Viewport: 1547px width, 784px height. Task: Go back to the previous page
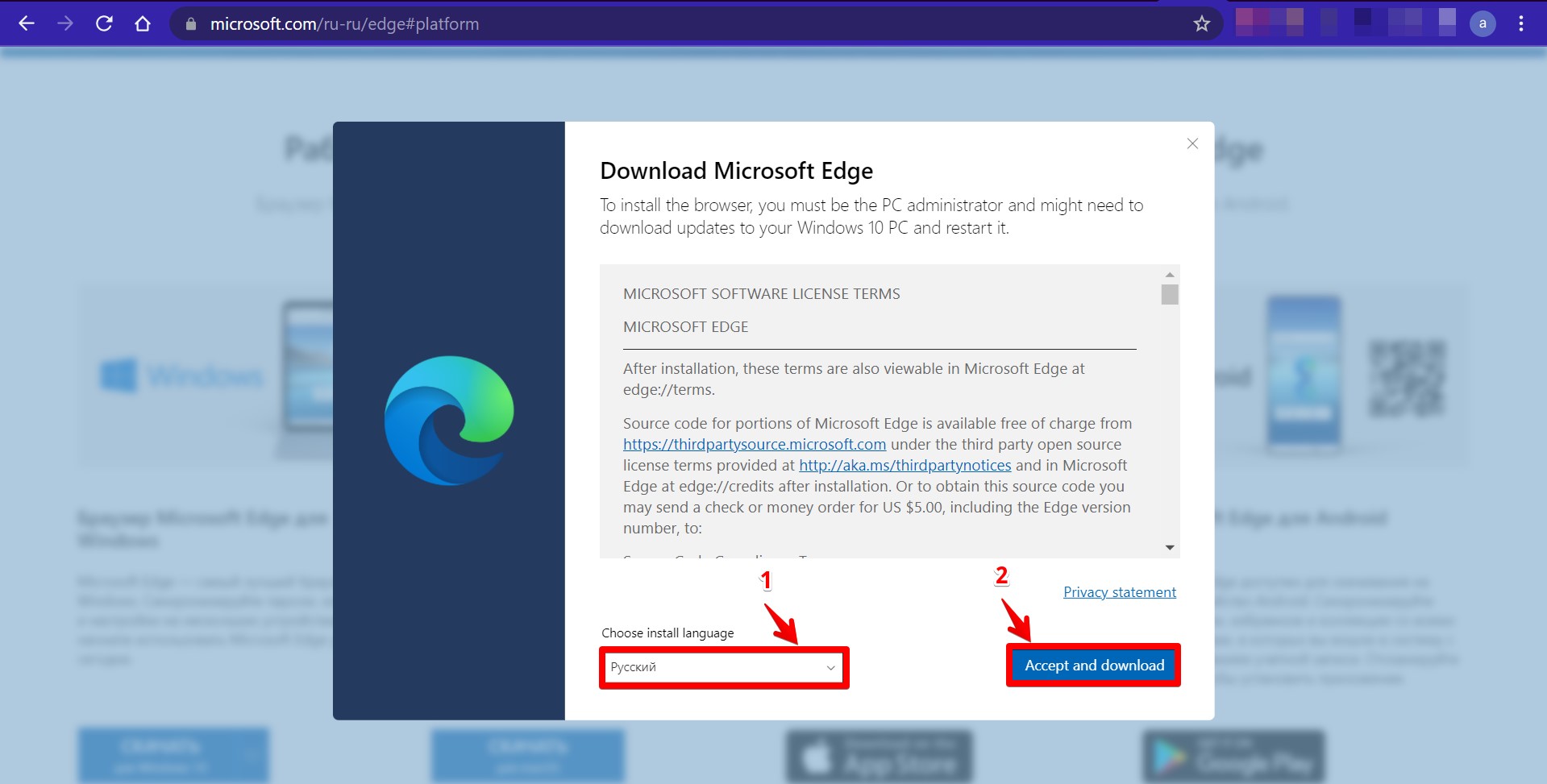[27, 24]
